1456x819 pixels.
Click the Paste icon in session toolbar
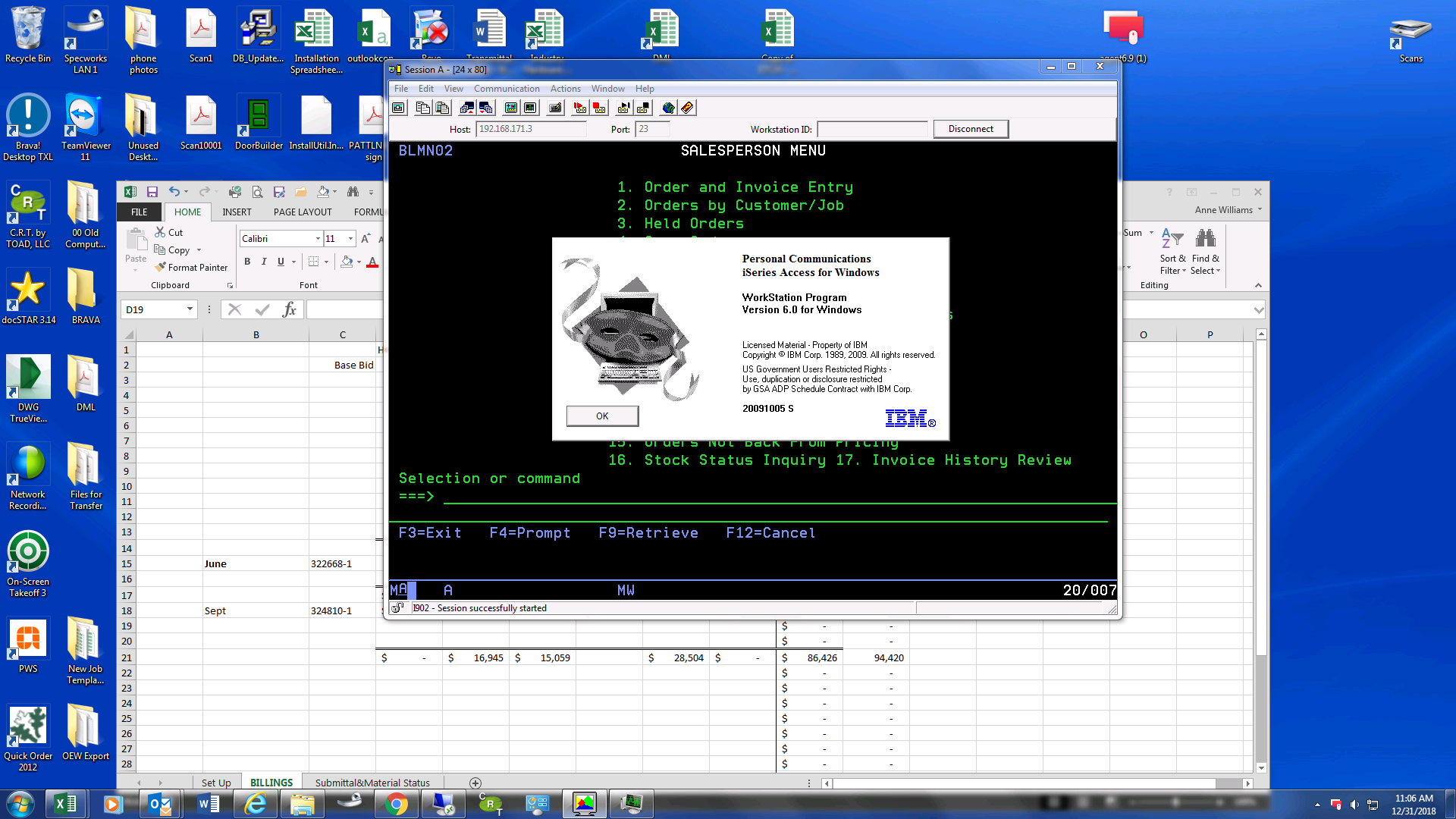442,108
